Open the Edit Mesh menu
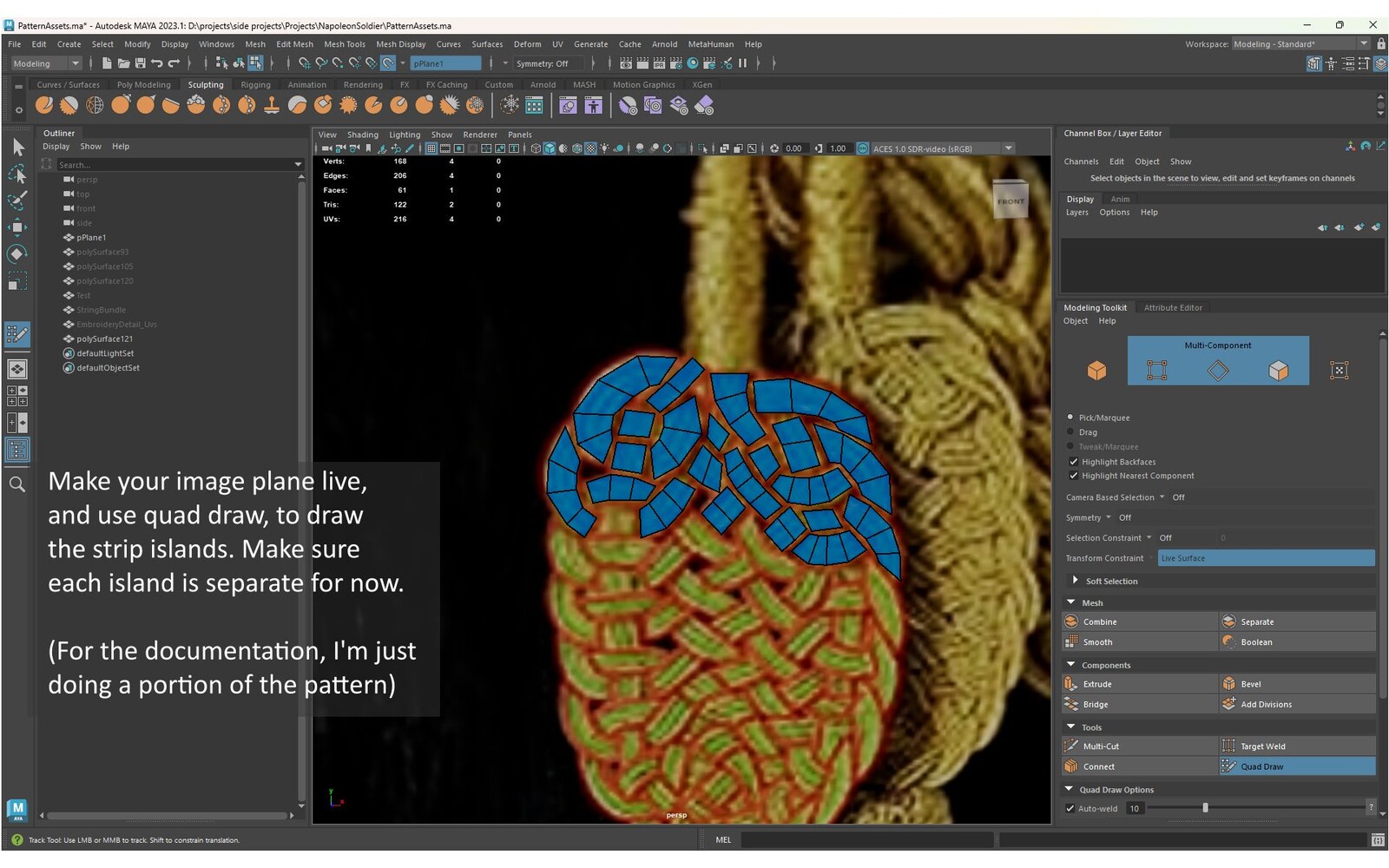Screen dimensions: 1389x868 click(x=294, y=44)
